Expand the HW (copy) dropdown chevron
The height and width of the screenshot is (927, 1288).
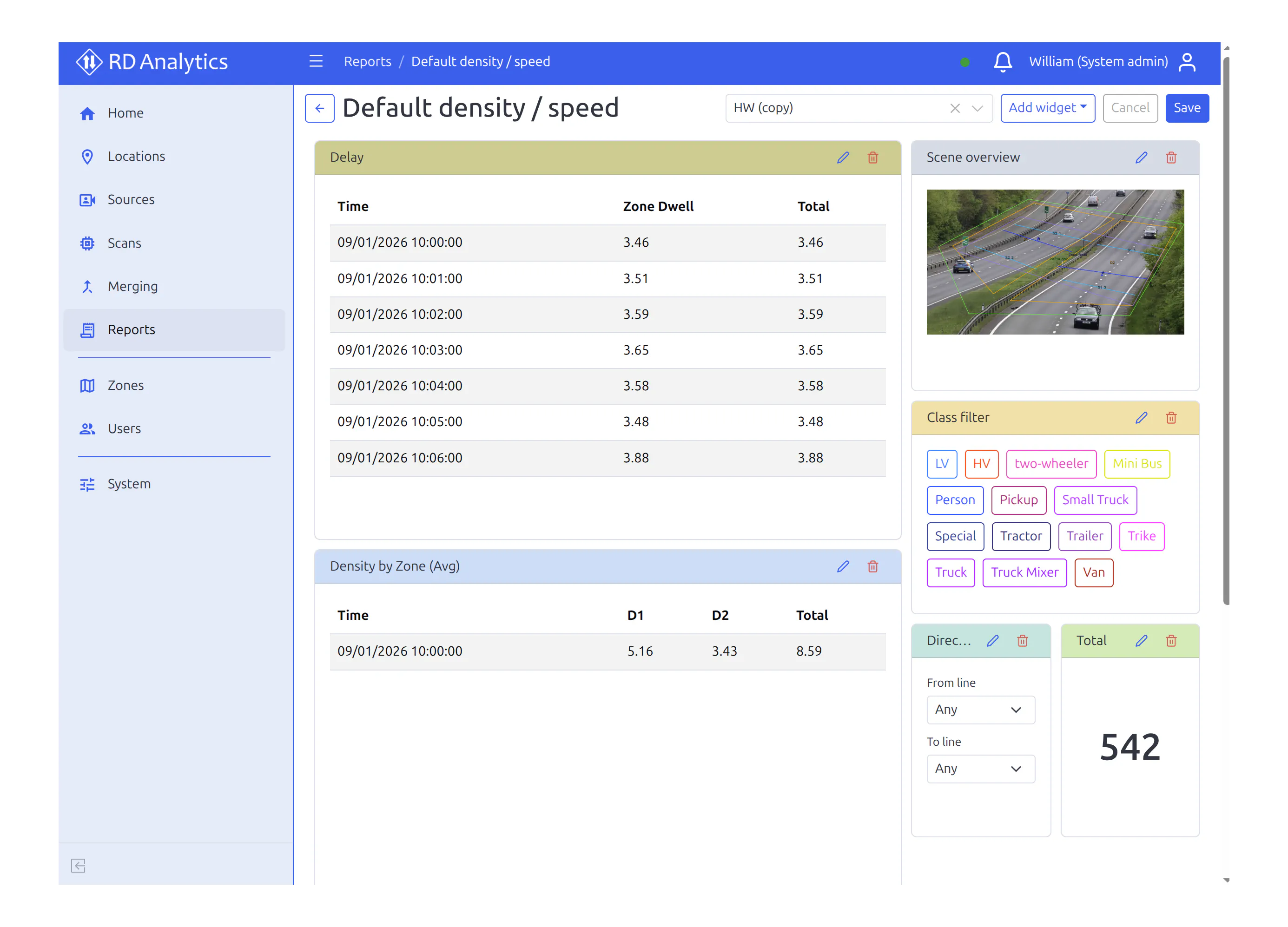click(977, 108)
